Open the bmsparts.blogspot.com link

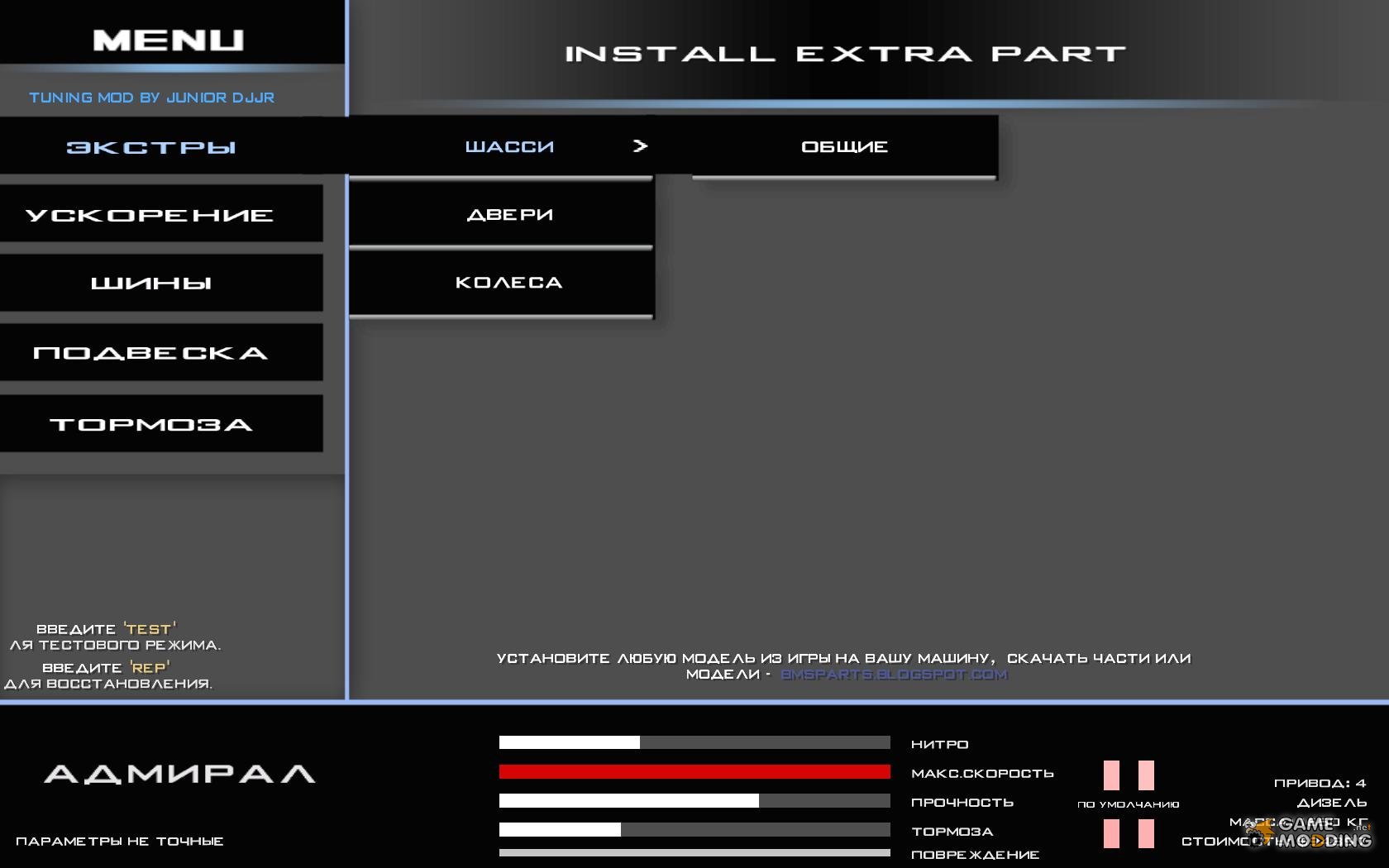[894, 675]
